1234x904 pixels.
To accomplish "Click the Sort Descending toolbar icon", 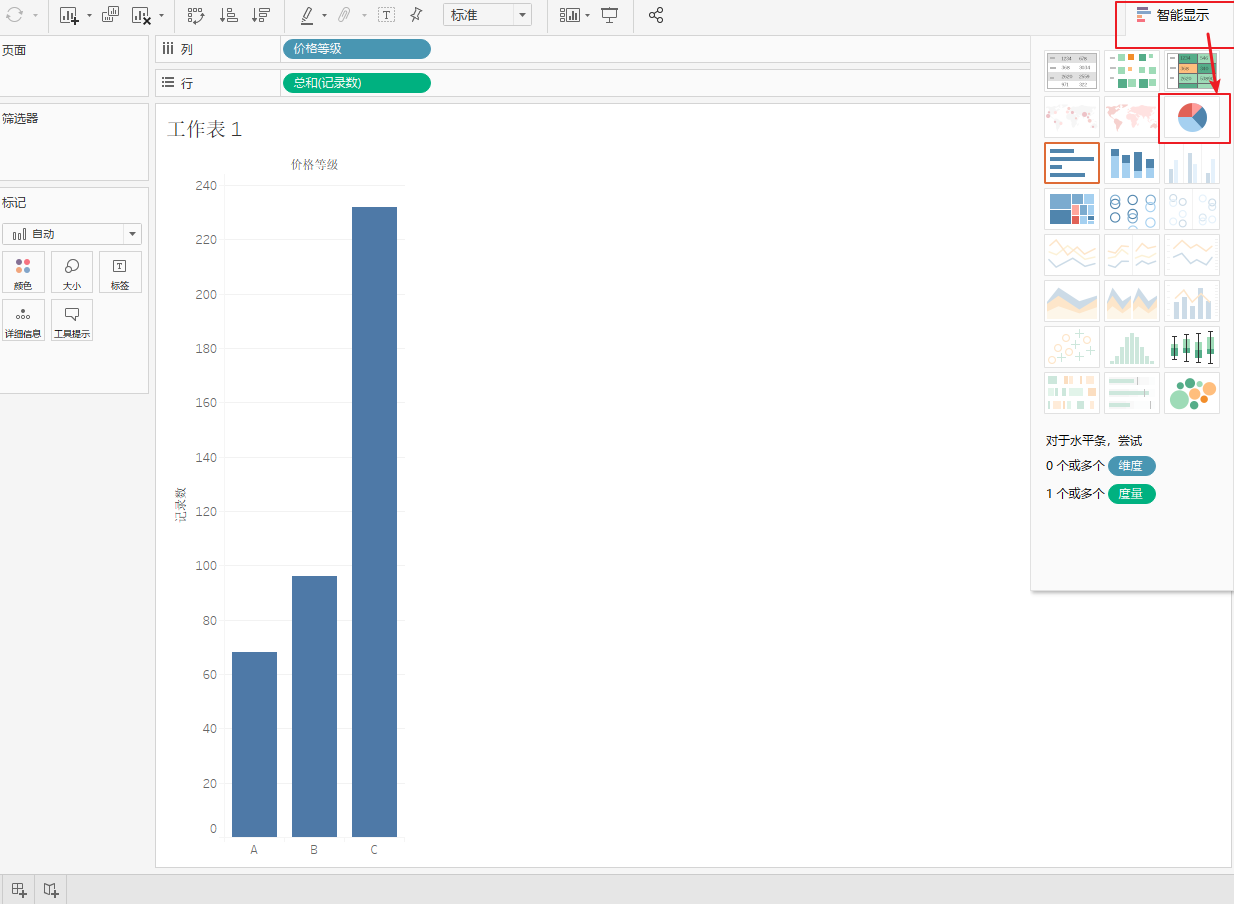I will [260, 15].
